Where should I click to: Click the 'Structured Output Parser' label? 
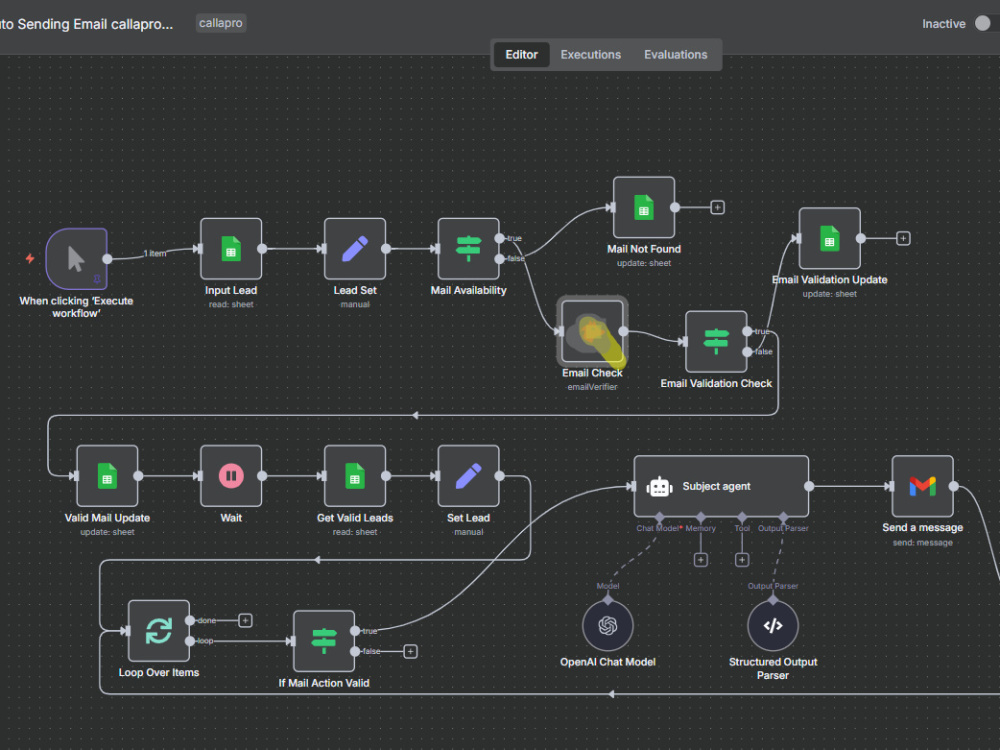(773, 668)
